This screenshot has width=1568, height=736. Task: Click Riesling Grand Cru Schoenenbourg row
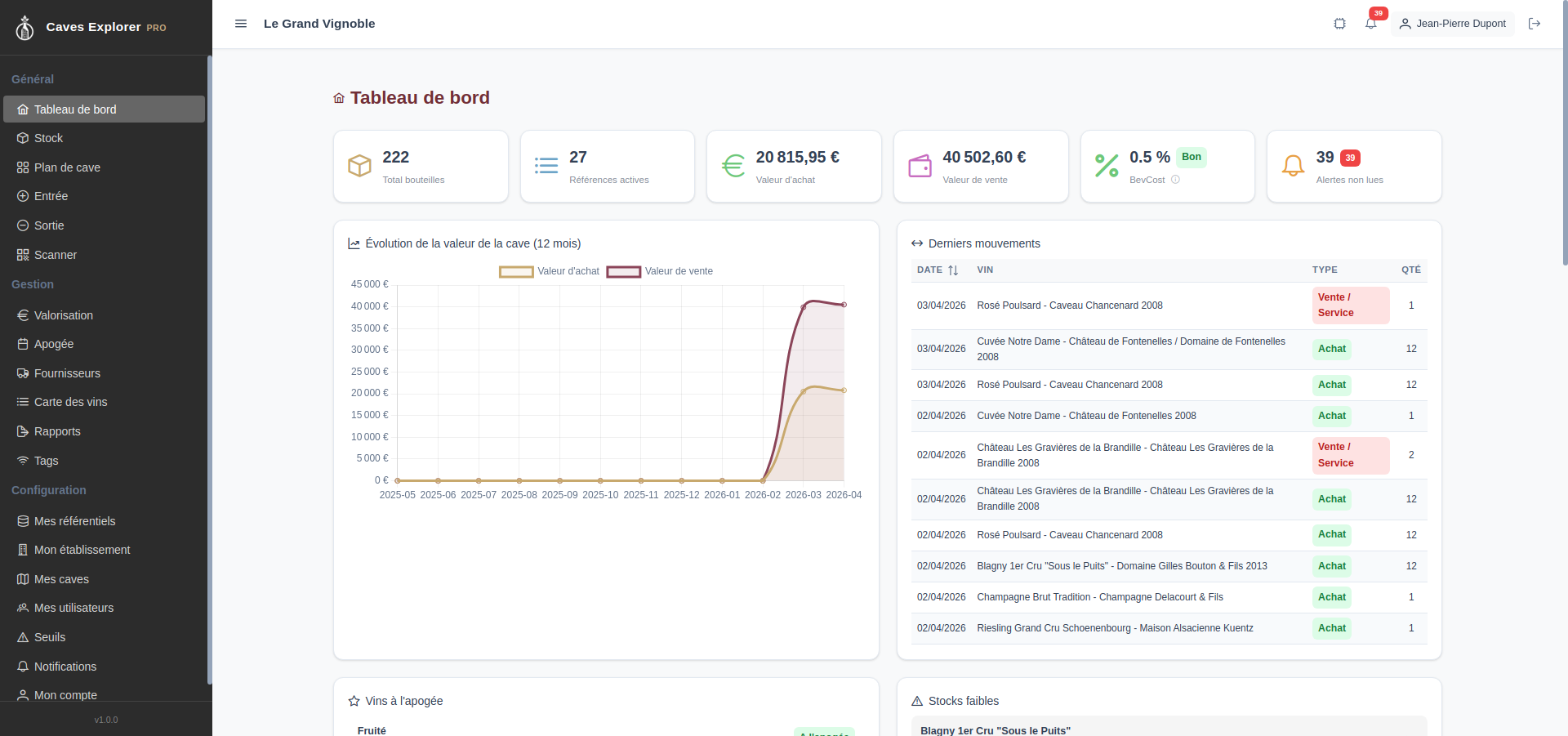[x=1169, y=628]
